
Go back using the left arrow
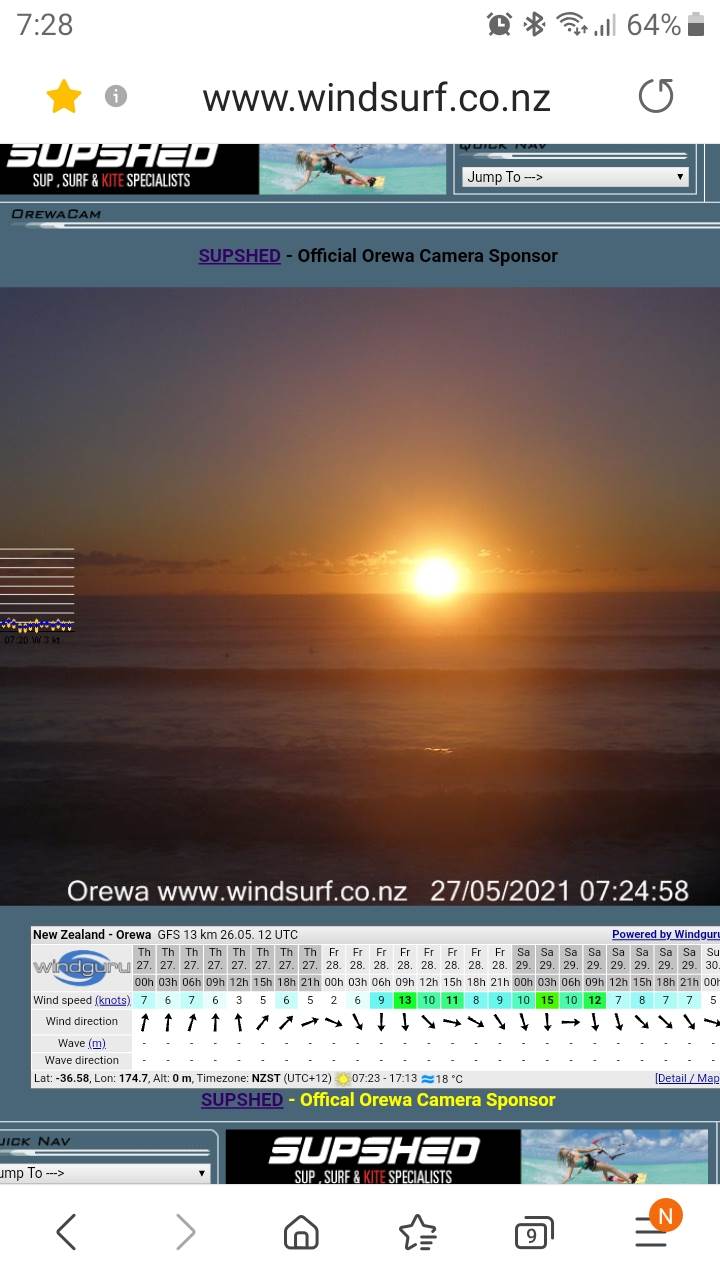pyautogui.click(x=66, y=1232)
